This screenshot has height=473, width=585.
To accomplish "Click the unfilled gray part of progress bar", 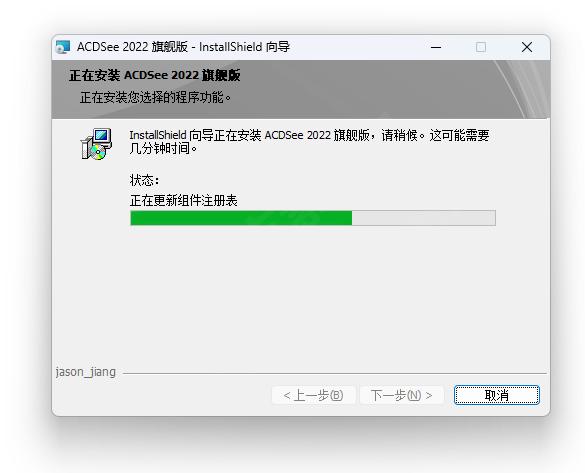I will pos(424,218).
